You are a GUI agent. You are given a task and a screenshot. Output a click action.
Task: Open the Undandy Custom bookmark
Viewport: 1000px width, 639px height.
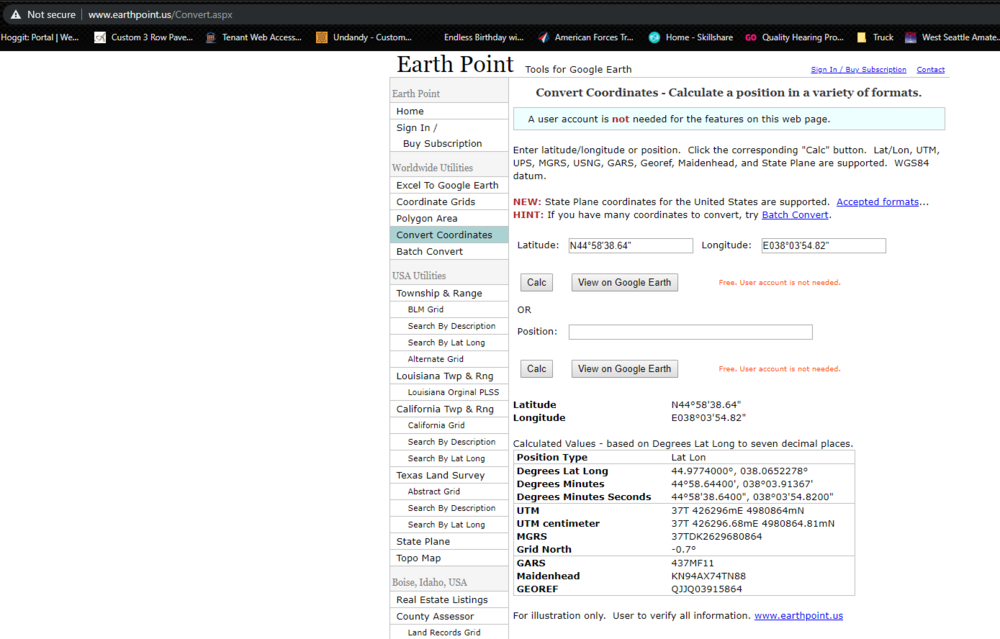364,38
